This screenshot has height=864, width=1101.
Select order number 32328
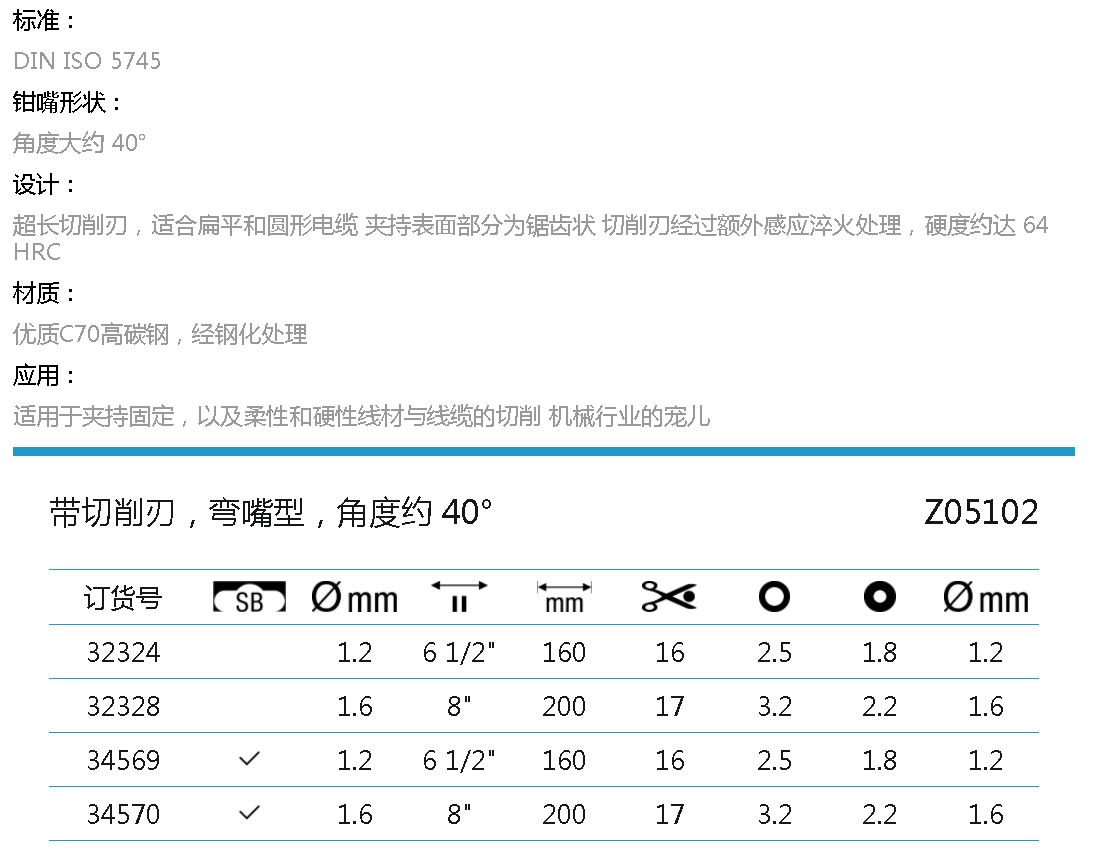pyautogui.click(x=123, y=707)
